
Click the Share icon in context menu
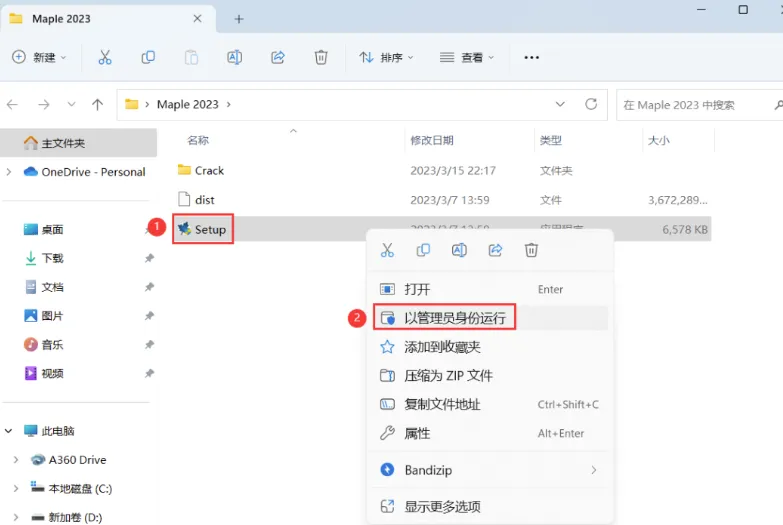click(495, 250)
